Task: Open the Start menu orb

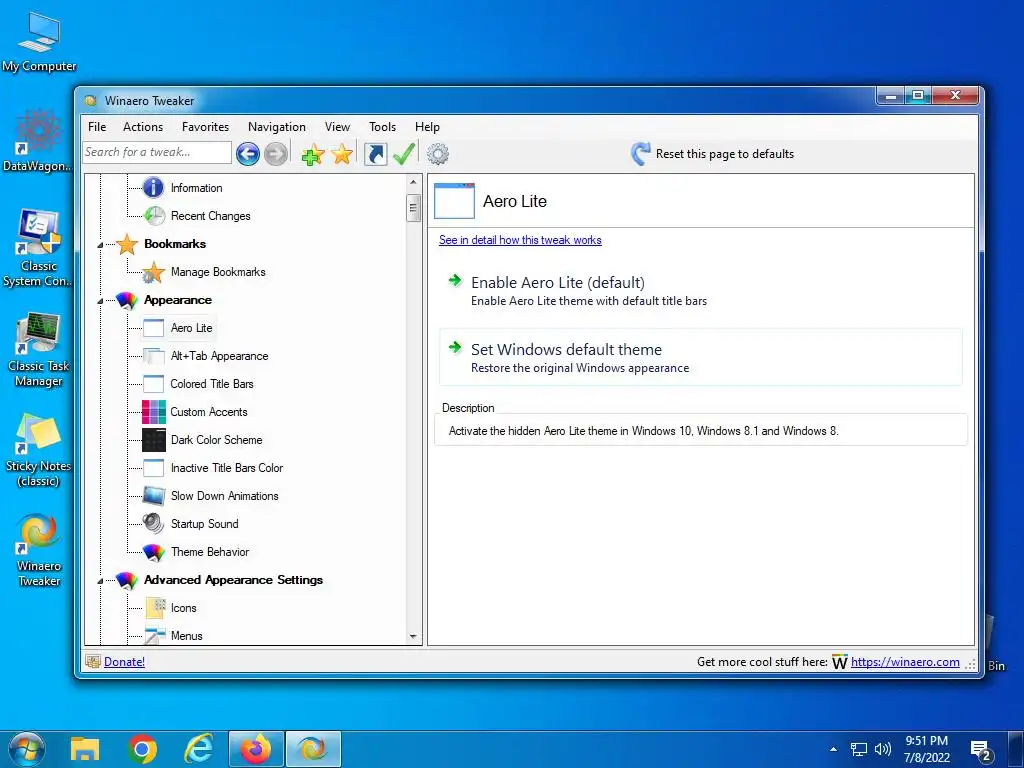Action: [x=27, y=749]
